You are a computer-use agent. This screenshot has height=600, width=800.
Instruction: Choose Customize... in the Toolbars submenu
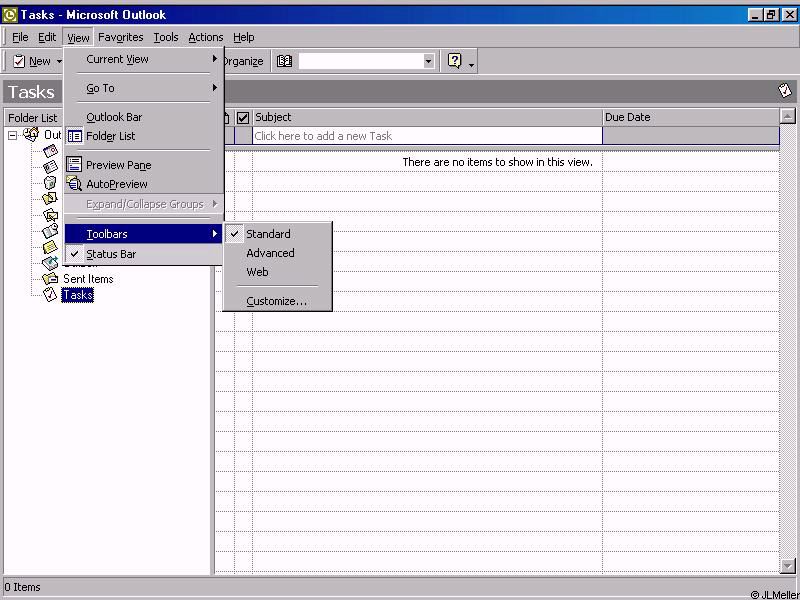coord(276,301)
